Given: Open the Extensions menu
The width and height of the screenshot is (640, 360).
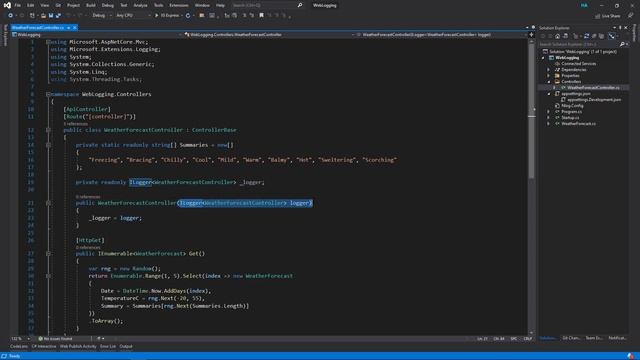Looking at the screenshot, I should pos(179,5).
